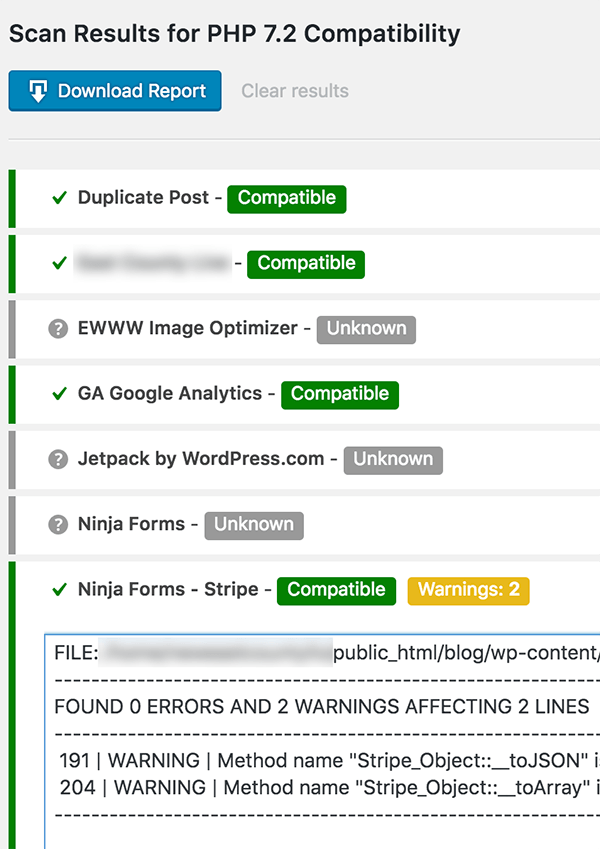Expand the yellow Warnings: 2 badge

coord(468,590)
